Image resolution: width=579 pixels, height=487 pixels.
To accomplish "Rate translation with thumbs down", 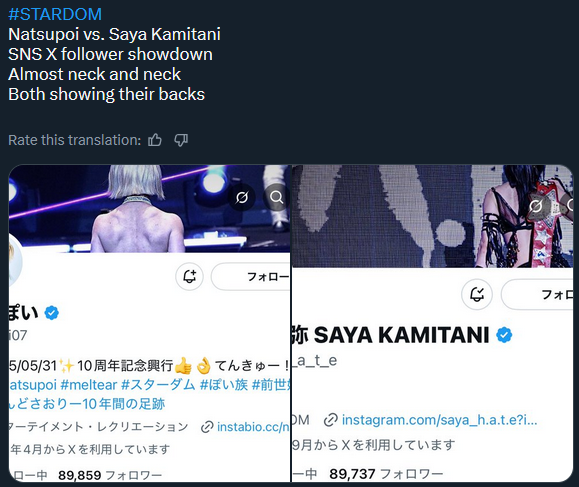I will 181,140.
